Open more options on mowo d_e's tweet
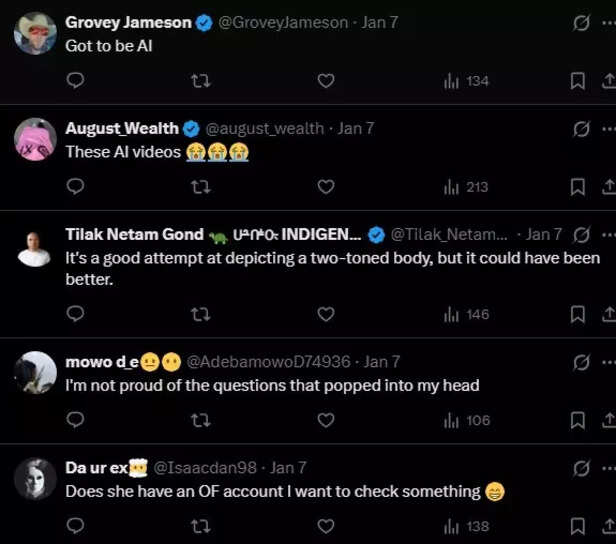 [x=608, y=362]
